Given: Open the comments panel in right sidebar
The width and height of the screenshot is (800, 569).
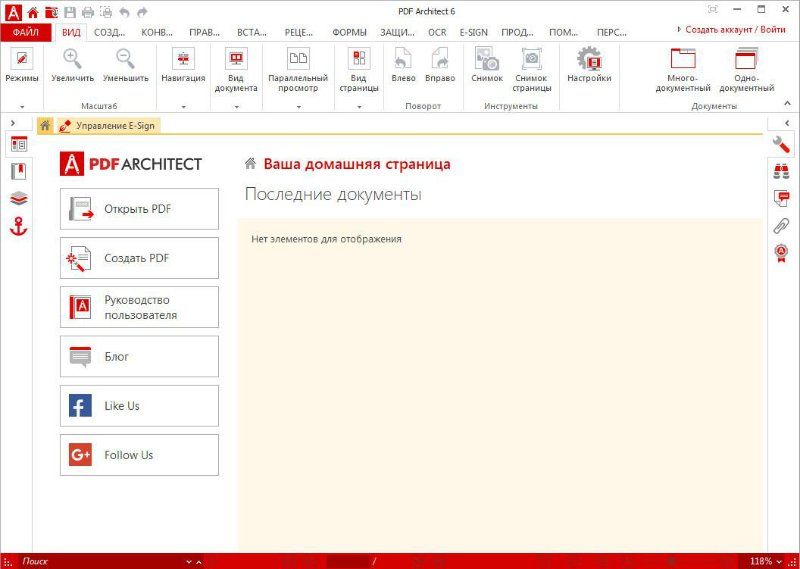Looking at the screenshot, I should [781, 199].
